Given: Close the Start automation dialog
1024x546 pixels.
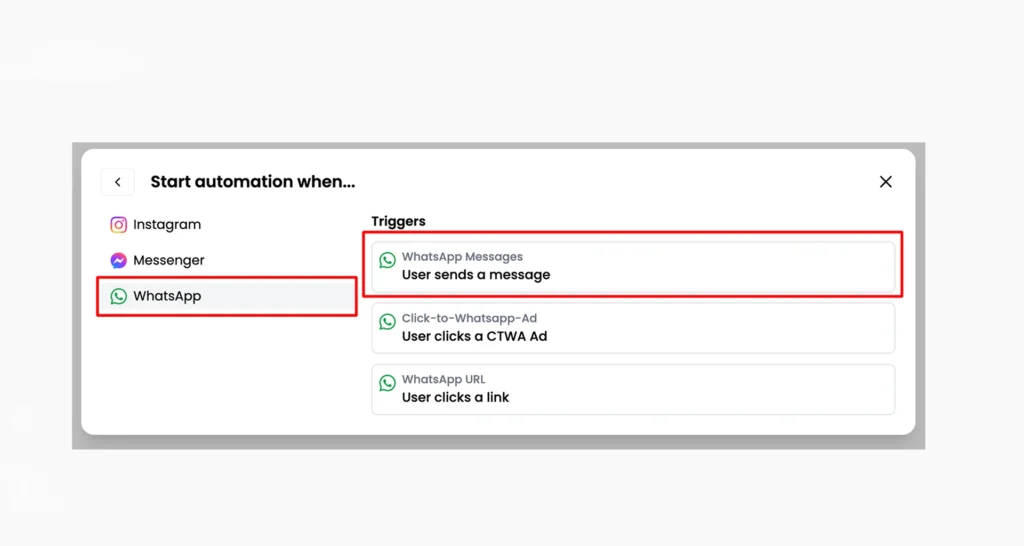Looking at the screenshot, I should click(886, 182).
